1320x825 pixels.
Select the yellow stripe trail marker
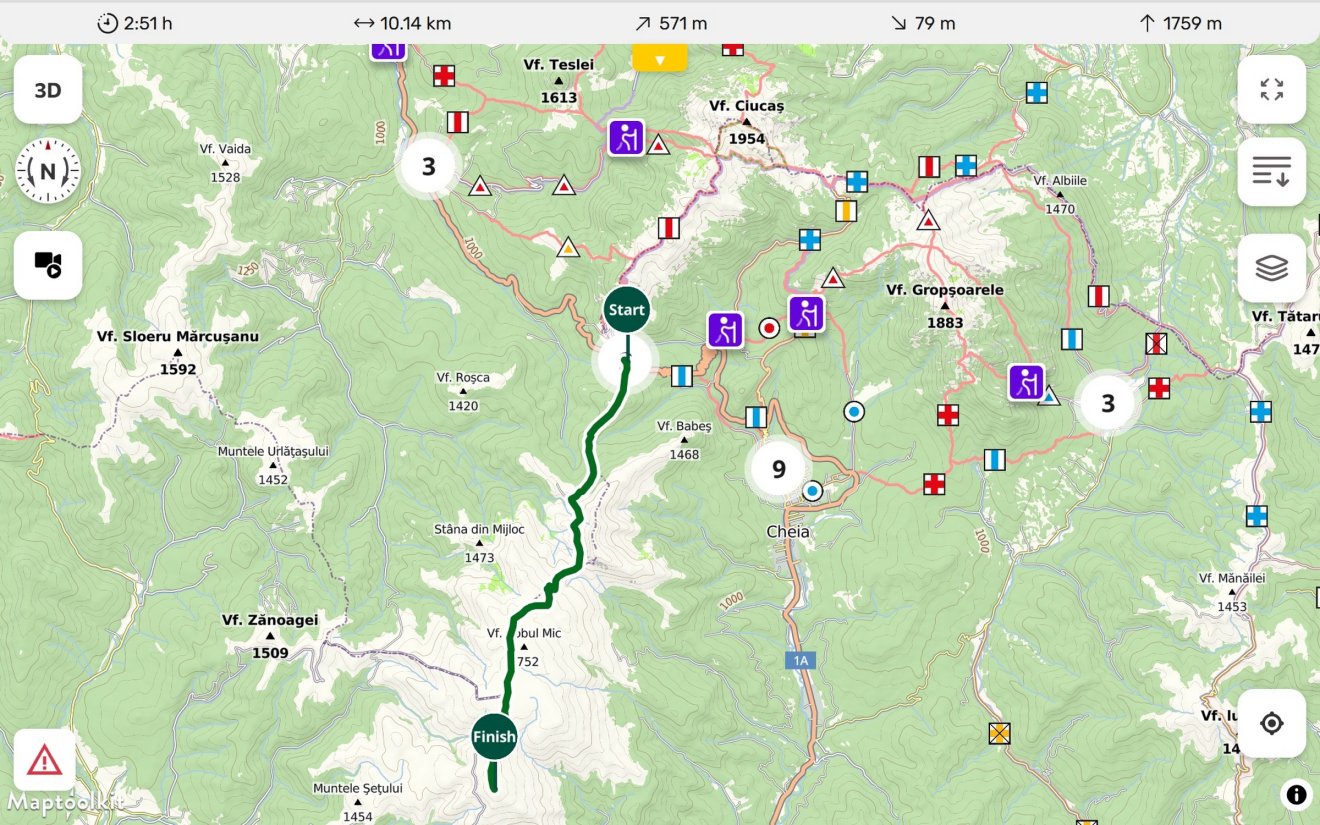(x=846, y=211)
